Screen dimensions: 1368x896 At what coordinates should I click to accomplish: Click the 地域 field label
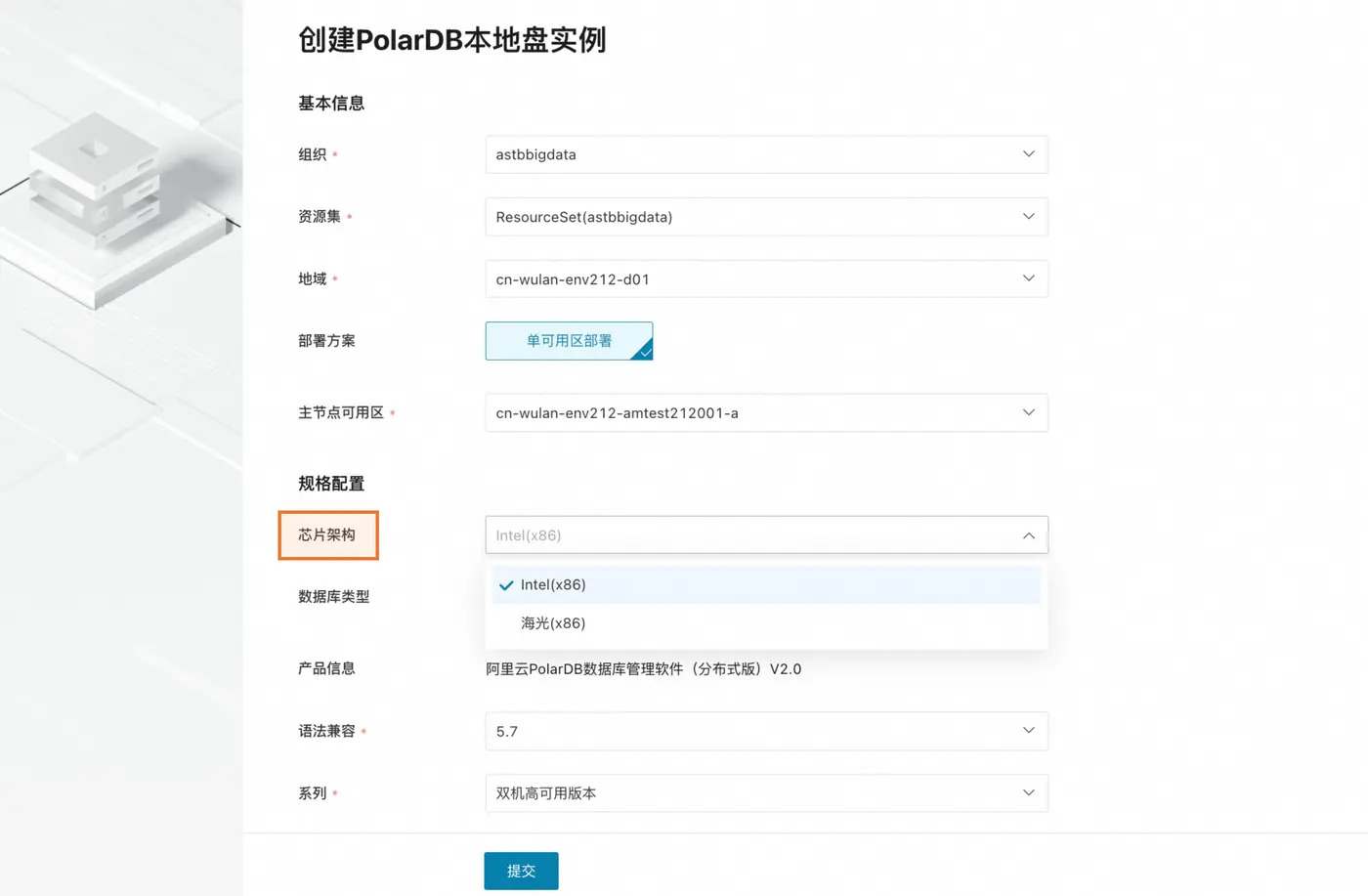[313, 279]
